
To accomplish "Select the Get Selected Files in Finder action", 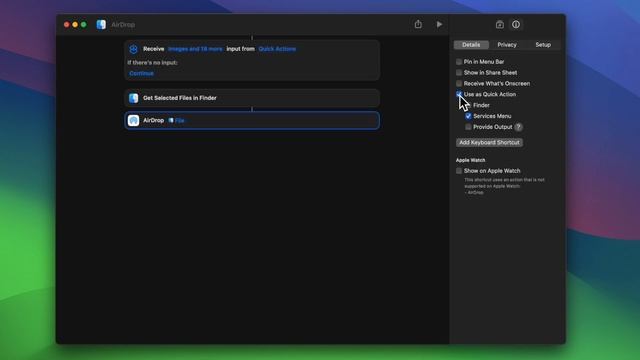I will [x=252, y=98].
